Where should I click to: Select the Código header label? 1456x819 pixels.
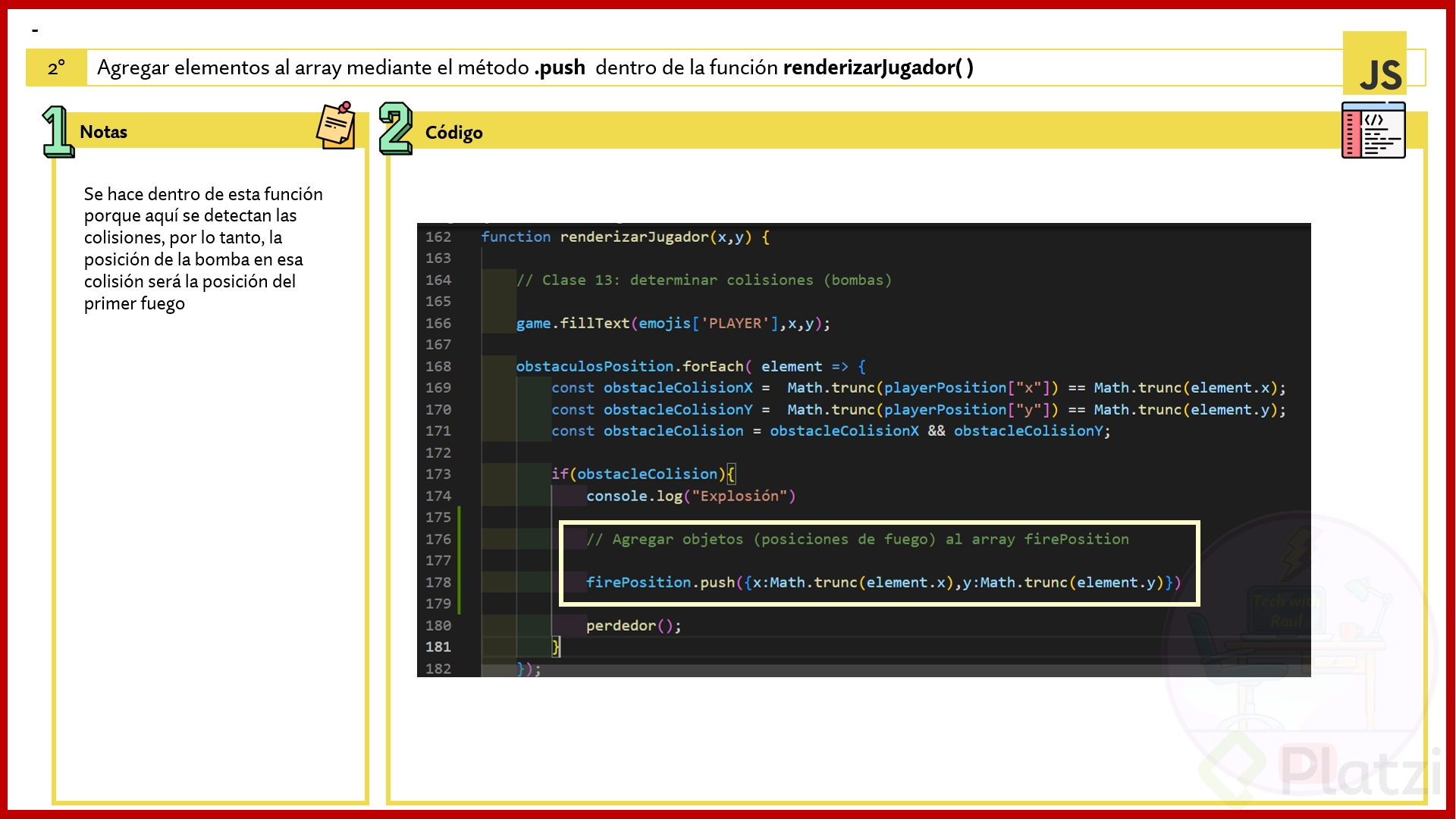point(453,133)
